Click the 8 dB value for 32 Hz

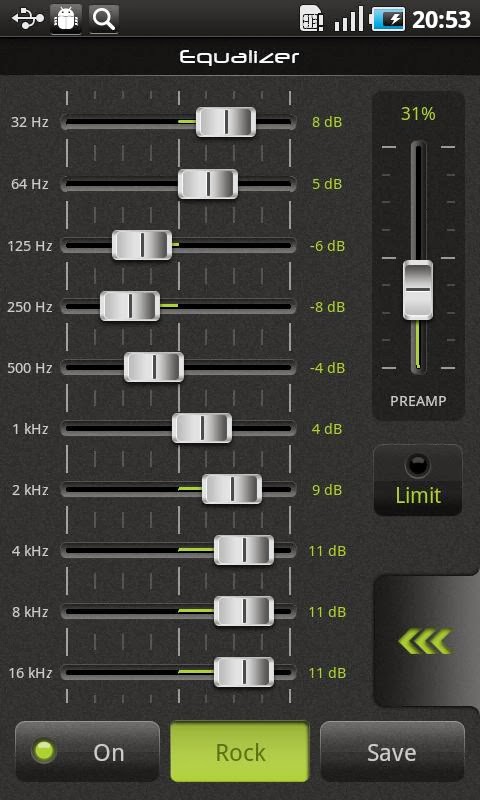[327, 122]
